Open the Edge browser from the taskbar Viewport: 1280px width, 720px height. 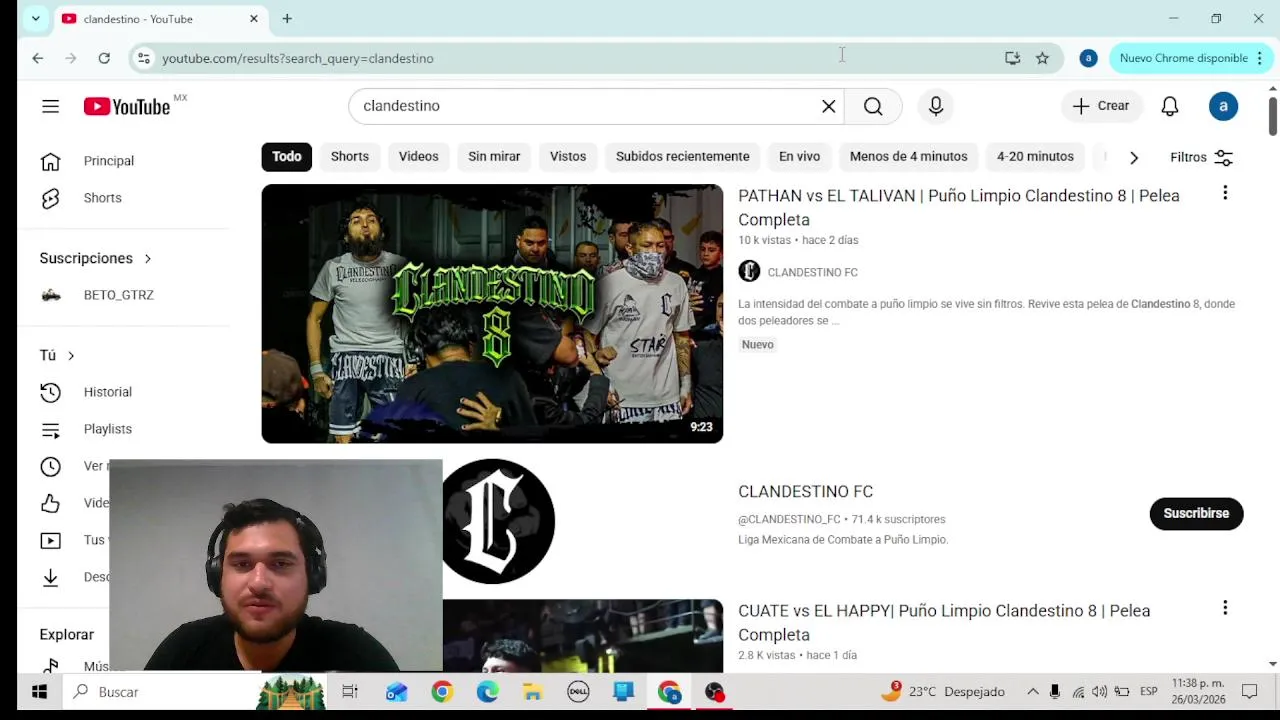487,692
